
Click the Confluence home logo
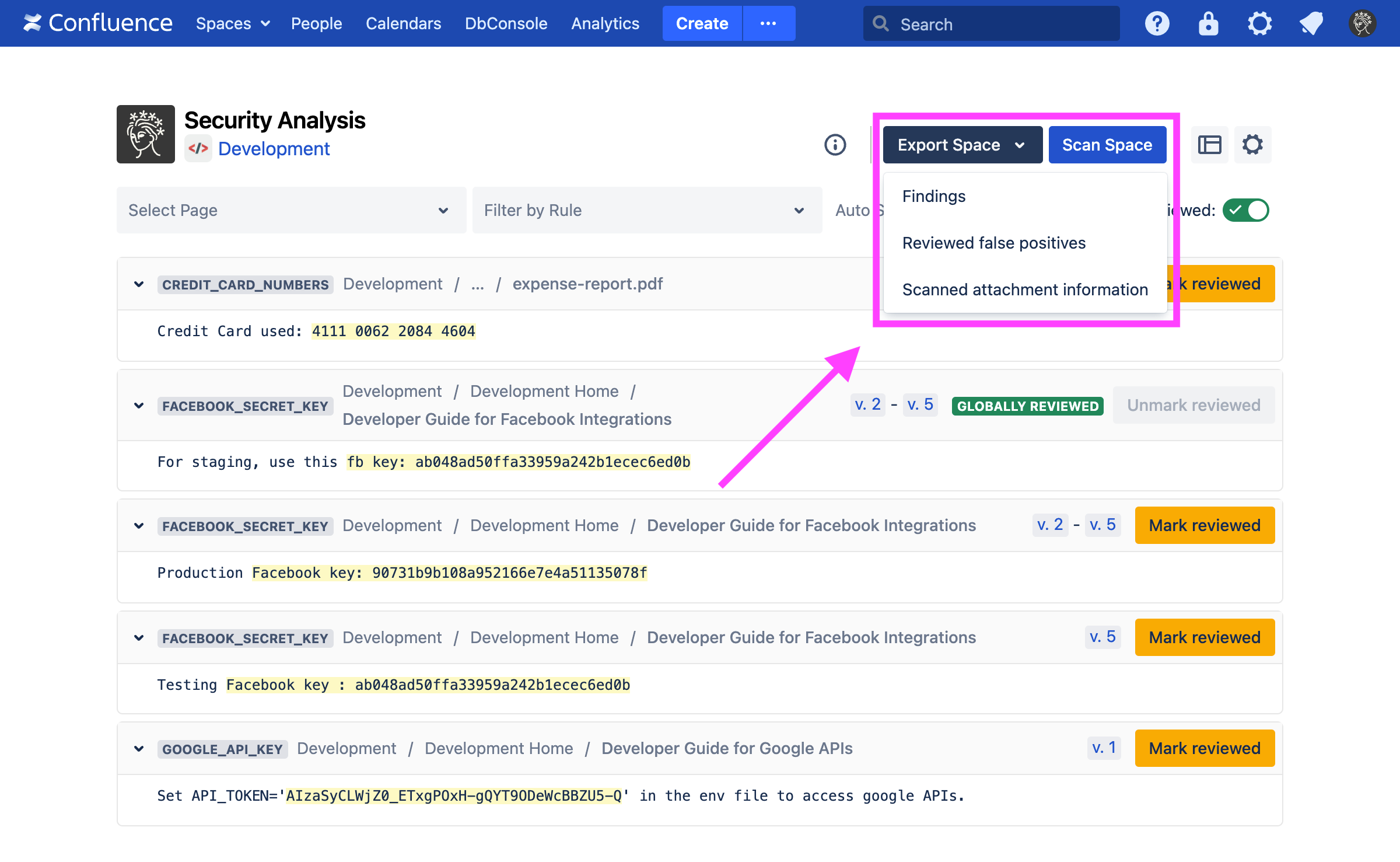[x=97, y=23]
